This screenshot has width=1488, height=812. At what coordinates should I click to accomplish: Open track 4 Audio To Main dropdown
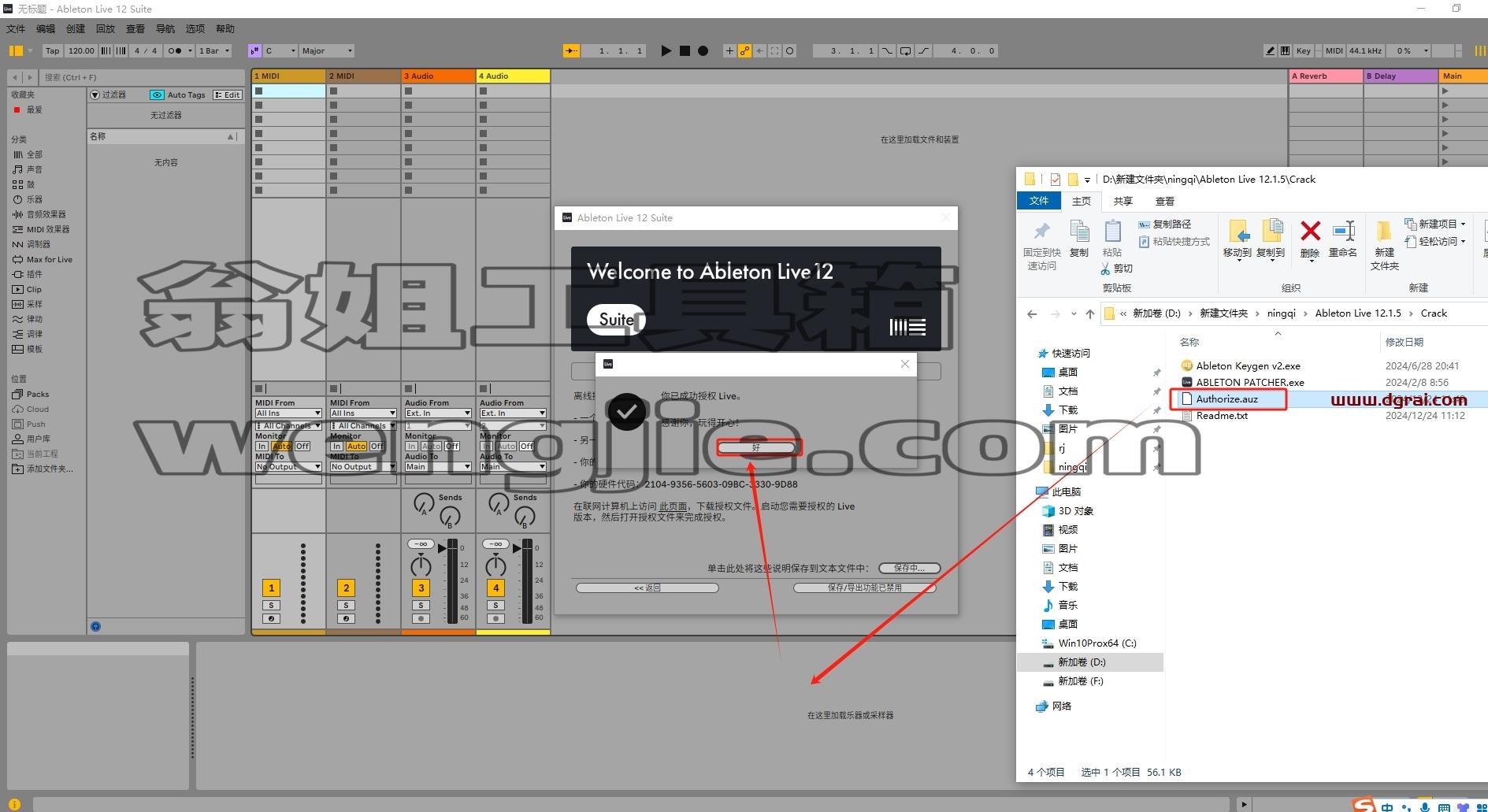click(513, 466)
